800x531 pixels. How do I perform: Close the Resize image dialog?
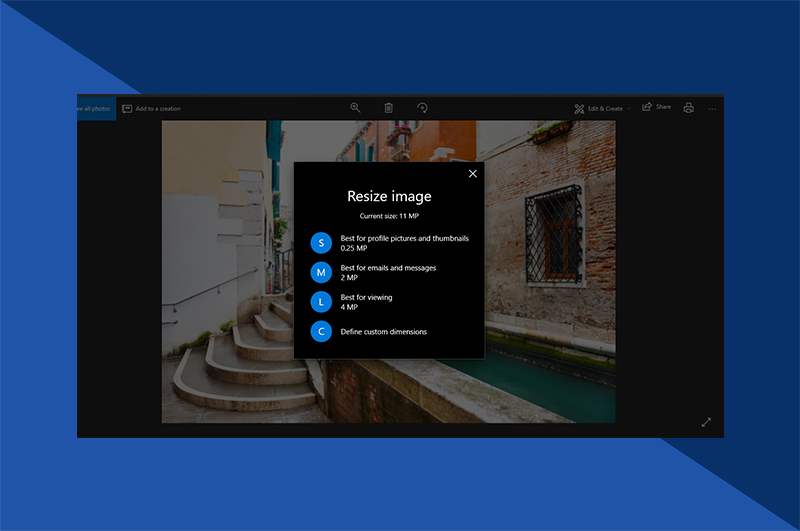tap(472, 173)
